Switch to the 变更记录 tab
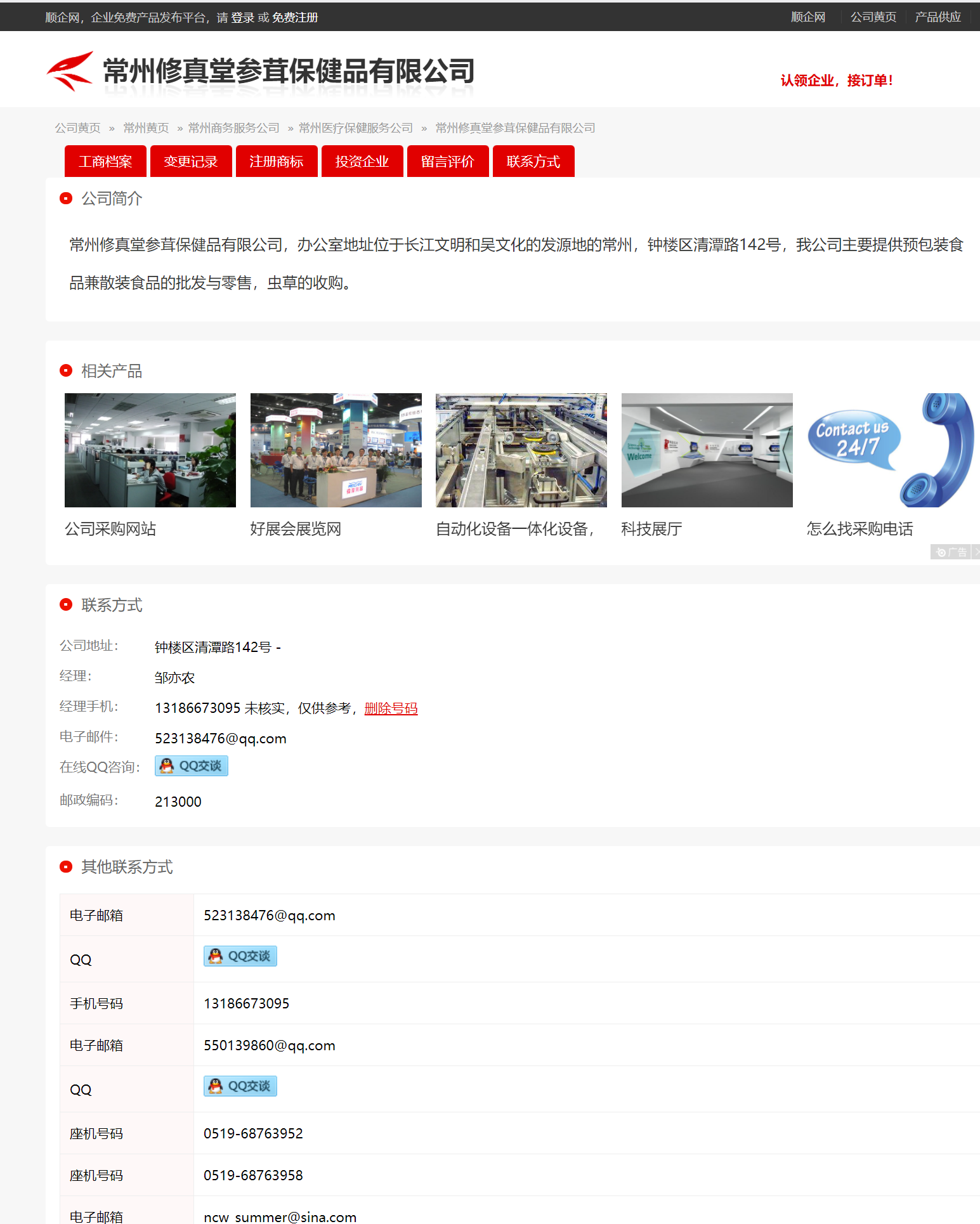This screenshot has height=1224, width=980. point(191,161)
